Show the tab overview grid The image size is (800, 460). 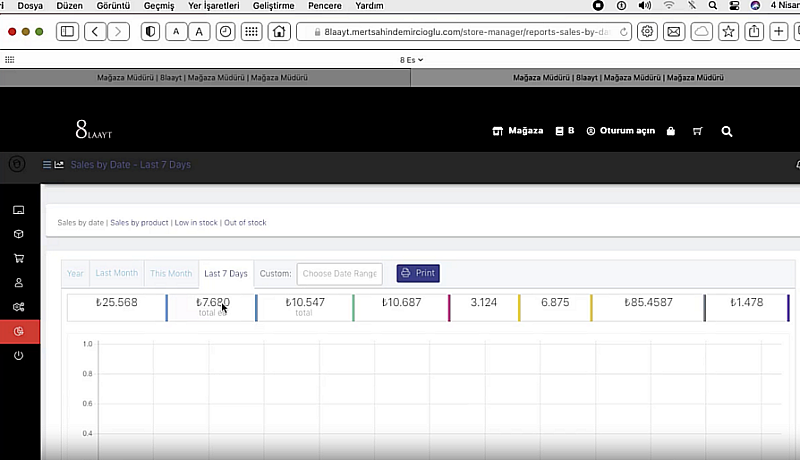[252, 32]
